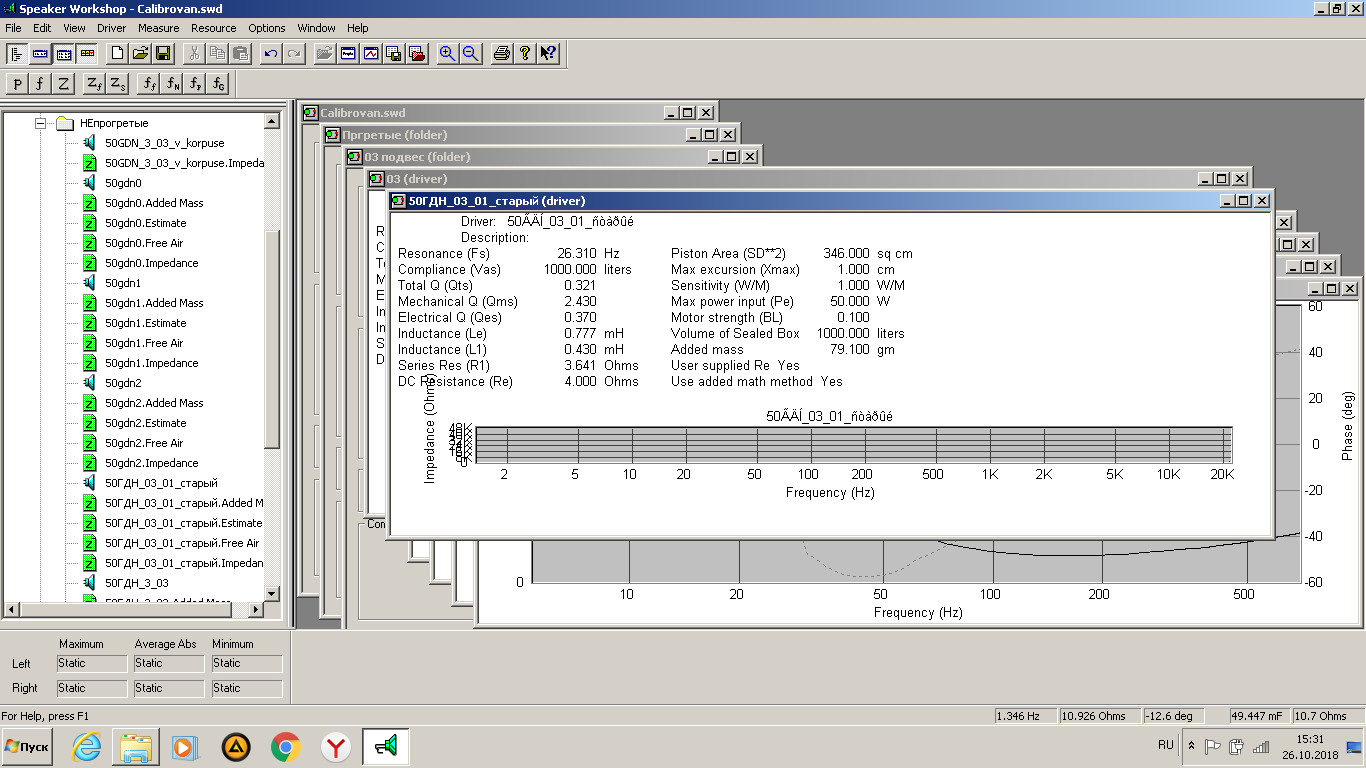This screenshot has width=1366, height=768.
Task: Open the Measure menu
Action: click(x=159, y=28)
